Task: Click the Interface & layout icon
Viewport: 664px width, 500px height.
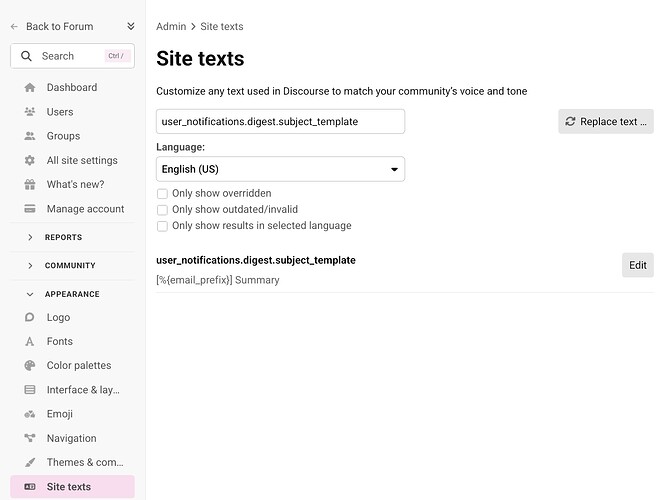Action: pyautogui.click(x=30, y=390)
